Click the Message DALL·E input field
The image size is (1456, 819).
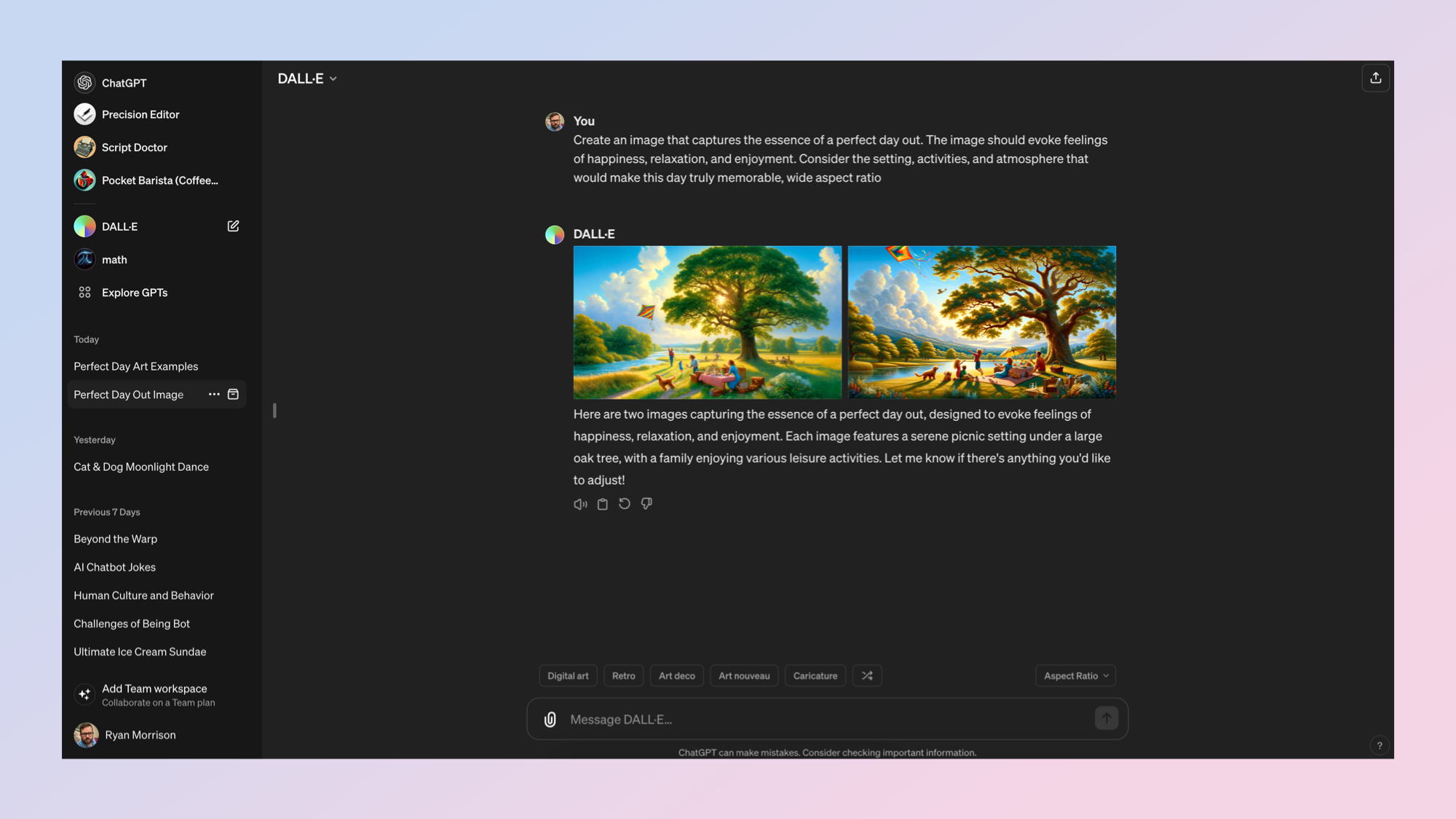click(823, 719)
